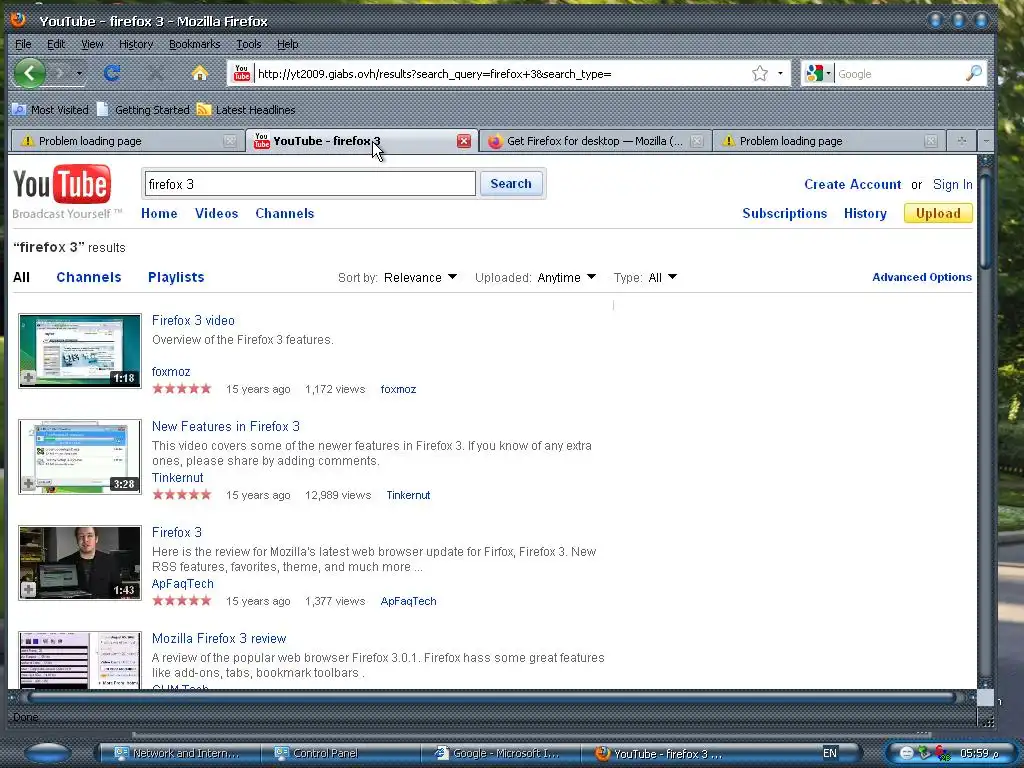Close the Get Firefox for desktop tab

[697, 141]
